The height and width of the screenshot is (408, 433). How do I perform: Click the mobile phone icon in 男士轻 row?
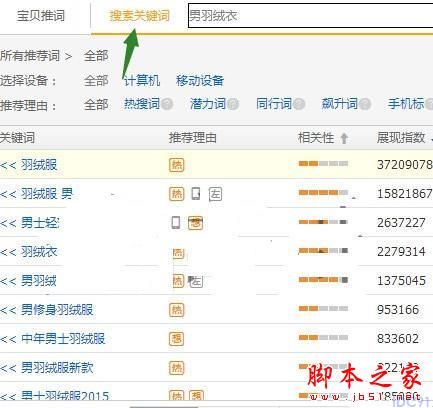click(176, 223)
